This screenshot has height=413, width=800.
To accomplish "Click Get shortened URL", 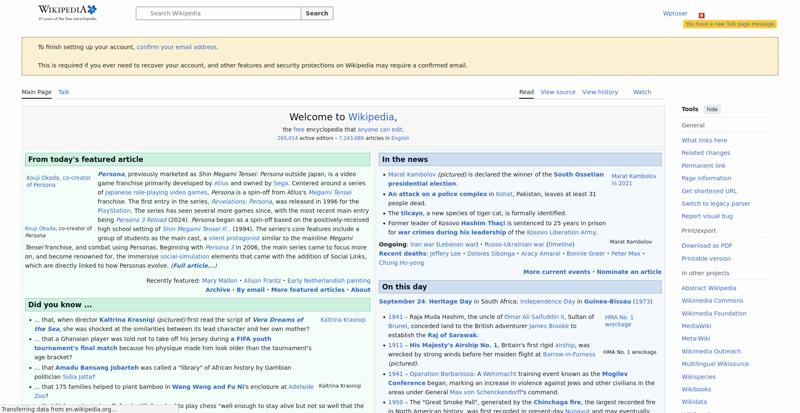I will 709,191.
